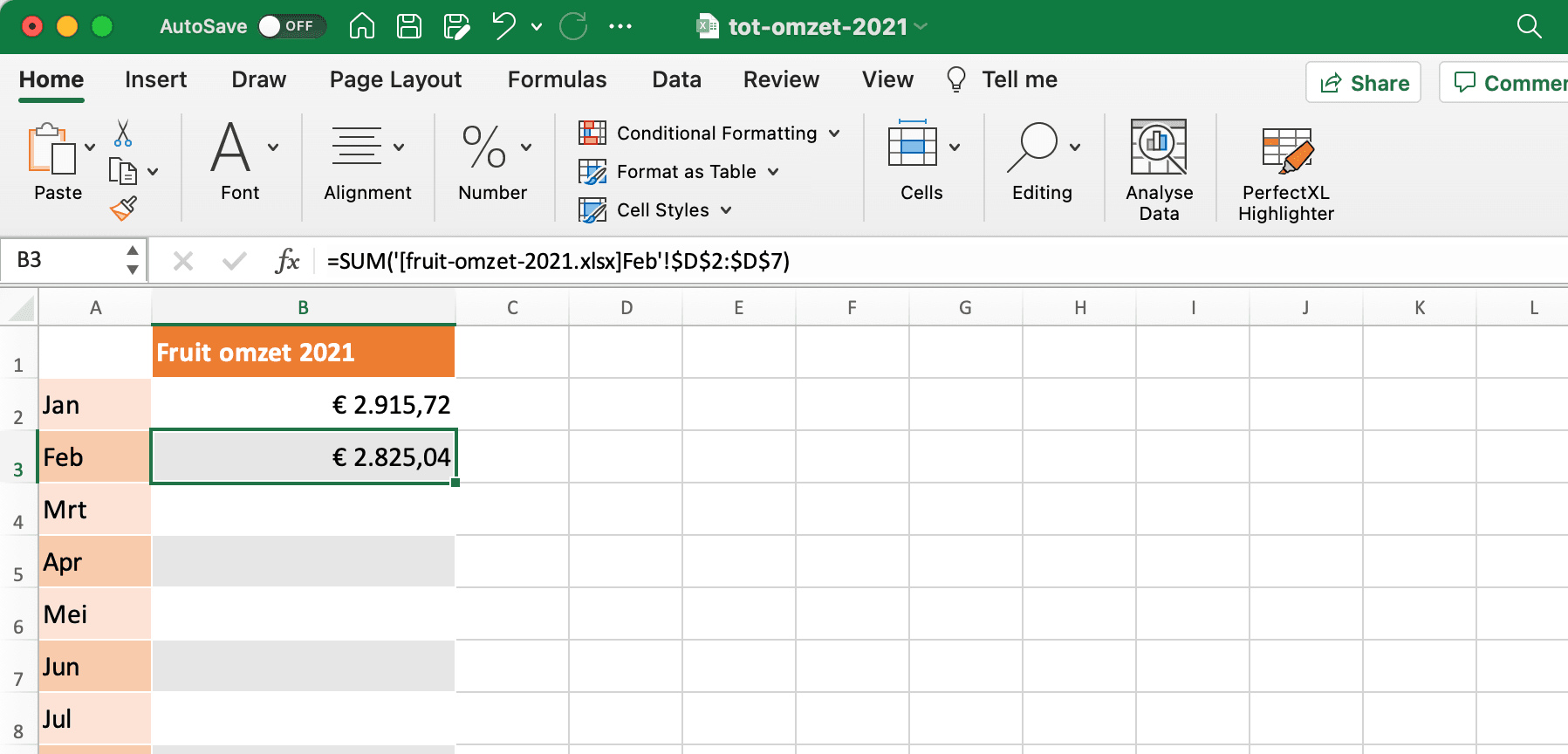Open the three-dot more commands menu
The width and height of the screenshot is (1568, 754).
point(620,26)
